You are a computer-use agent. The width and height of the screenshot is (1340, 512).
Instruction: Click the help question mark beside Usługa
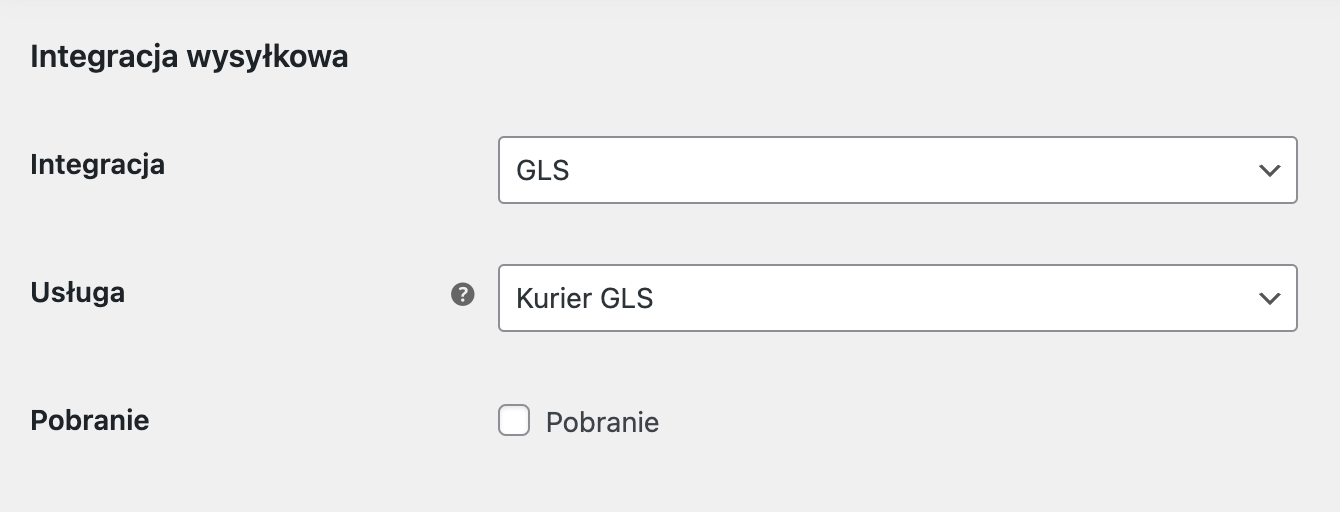tap(463, 294)
